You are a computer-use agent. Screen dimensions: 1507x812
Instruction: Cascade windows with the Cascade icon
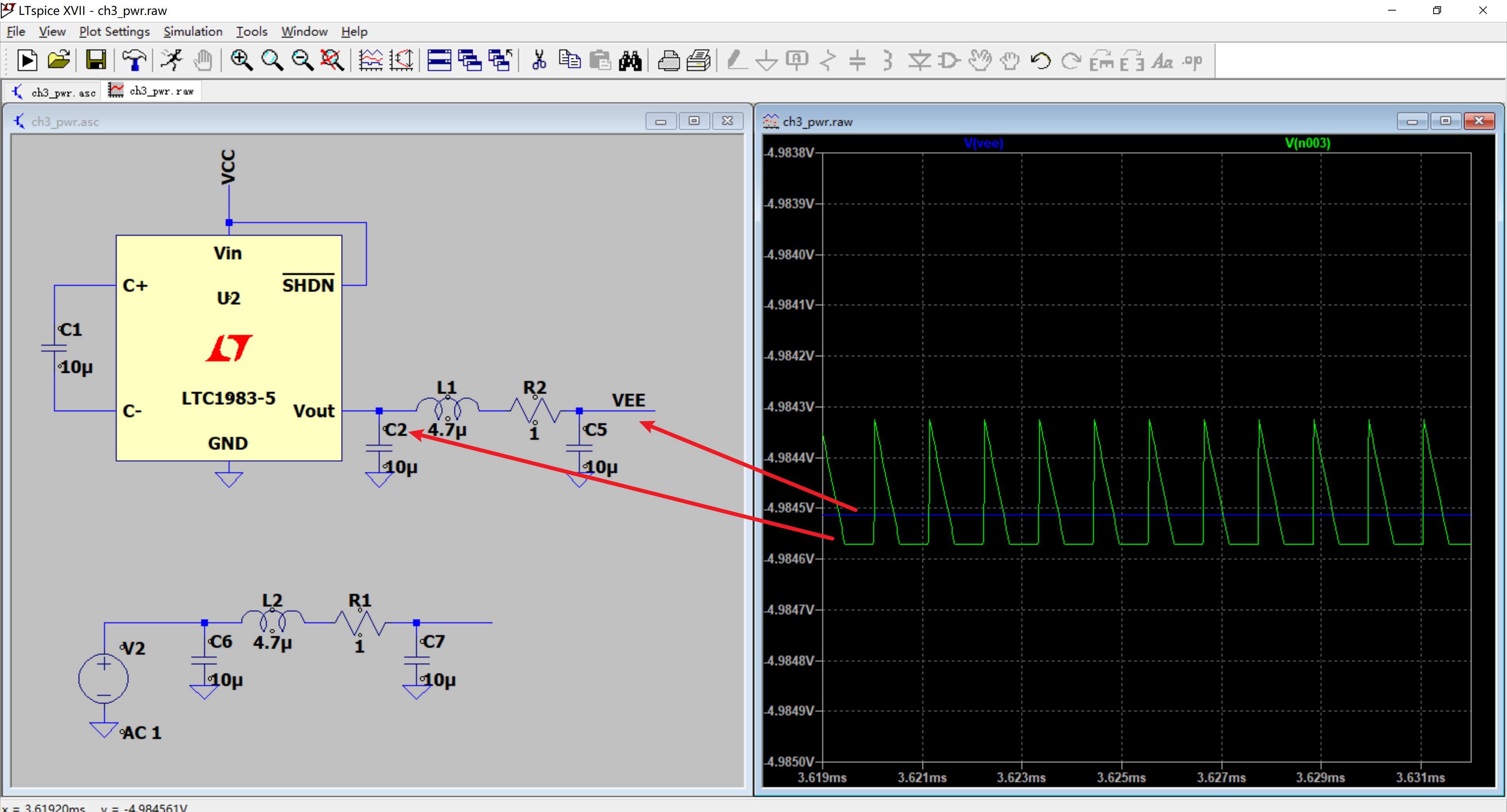click(470, 60)
